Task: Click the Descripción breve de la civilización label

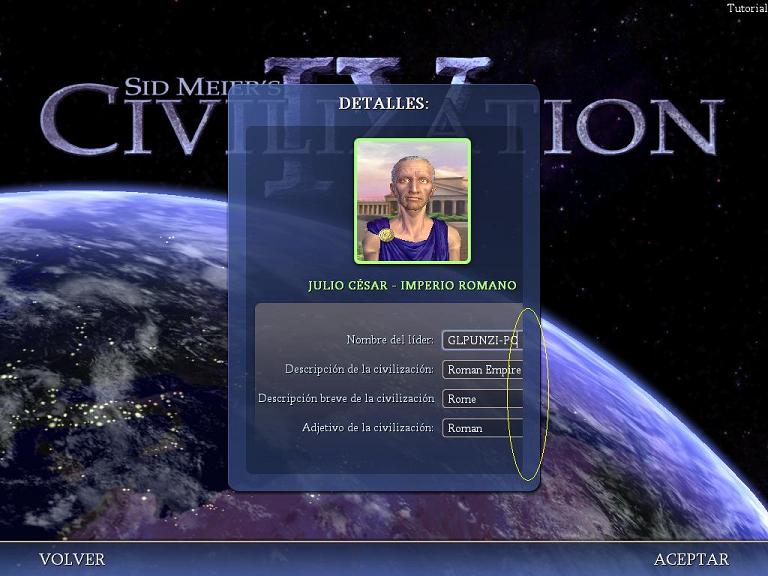Action: [x=345, y=399]
